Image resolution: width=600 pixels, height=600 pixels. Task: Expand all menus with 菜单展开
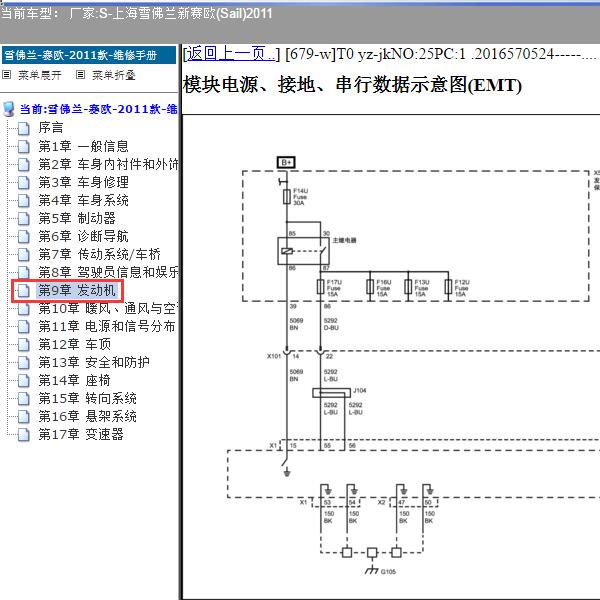click(x=39, y=75)
